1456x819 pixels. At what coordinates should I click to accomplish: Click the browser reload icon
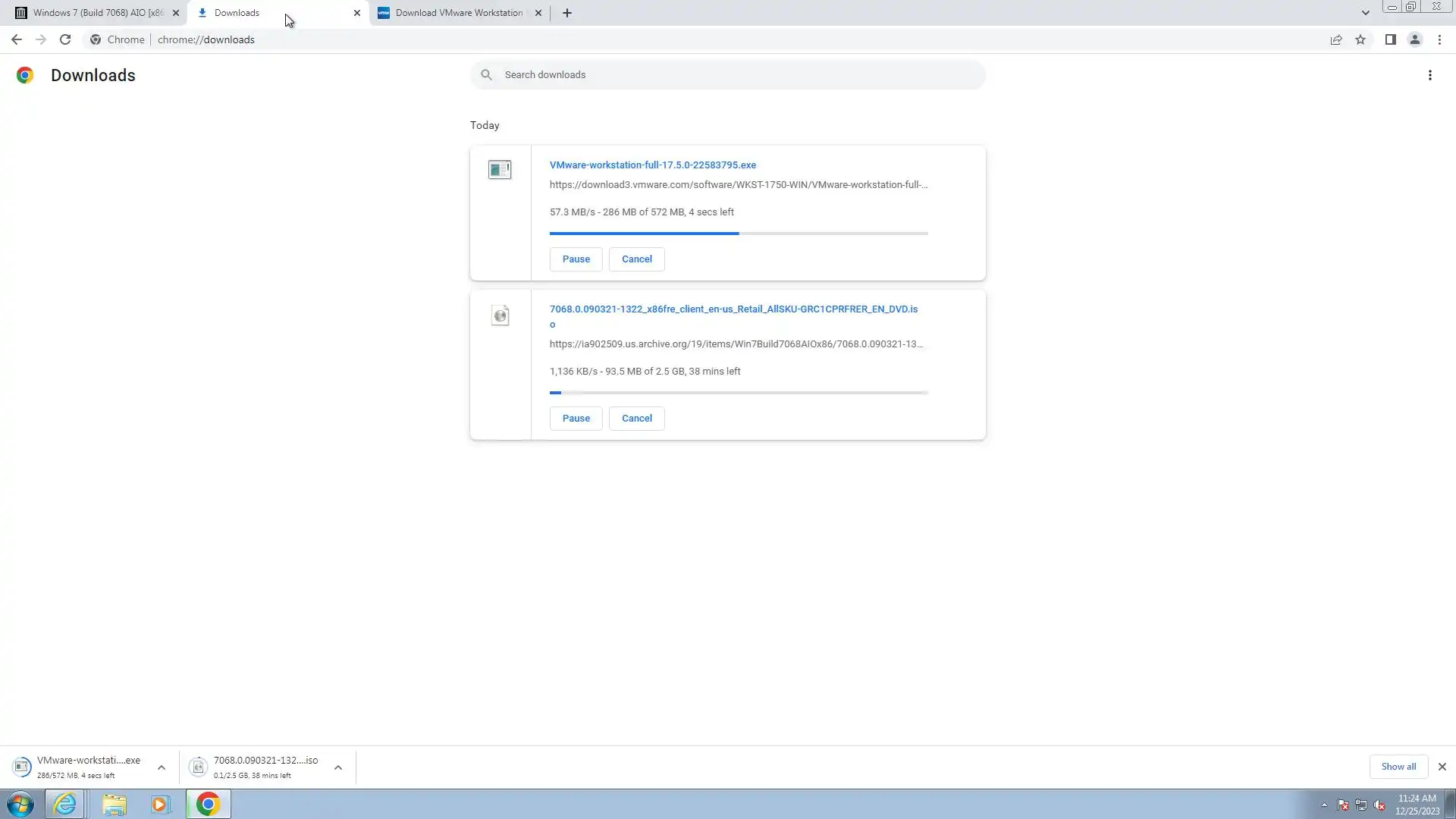[x=65, y=39]
